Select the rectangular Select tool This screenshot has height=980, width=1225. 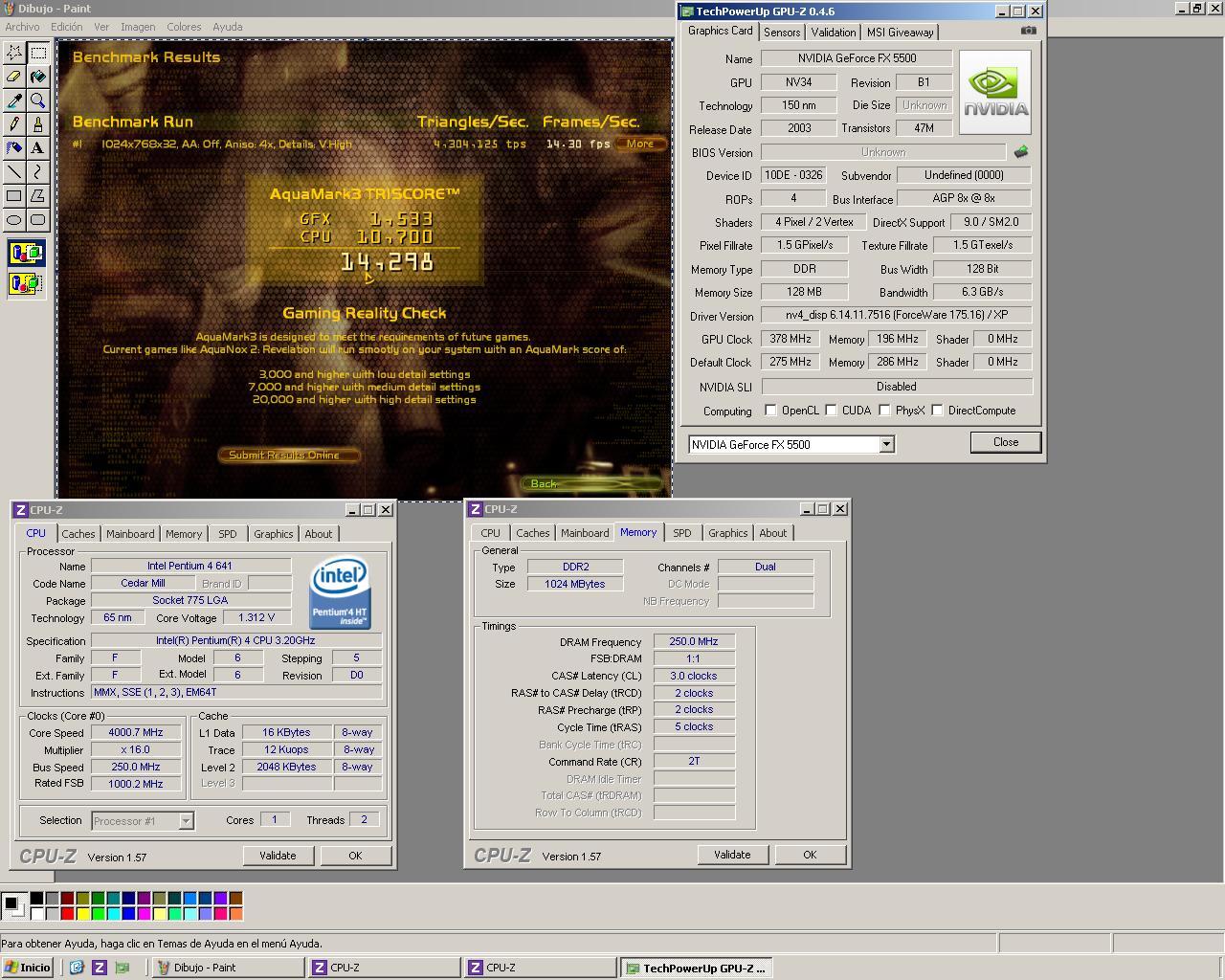(x=38, y=53)
